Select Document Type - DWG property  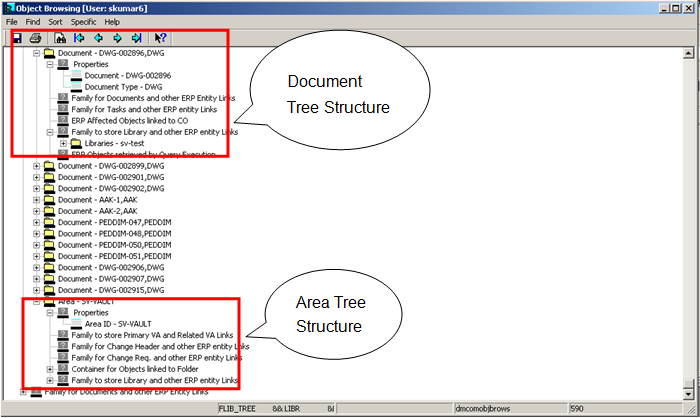tap(121, 86)
